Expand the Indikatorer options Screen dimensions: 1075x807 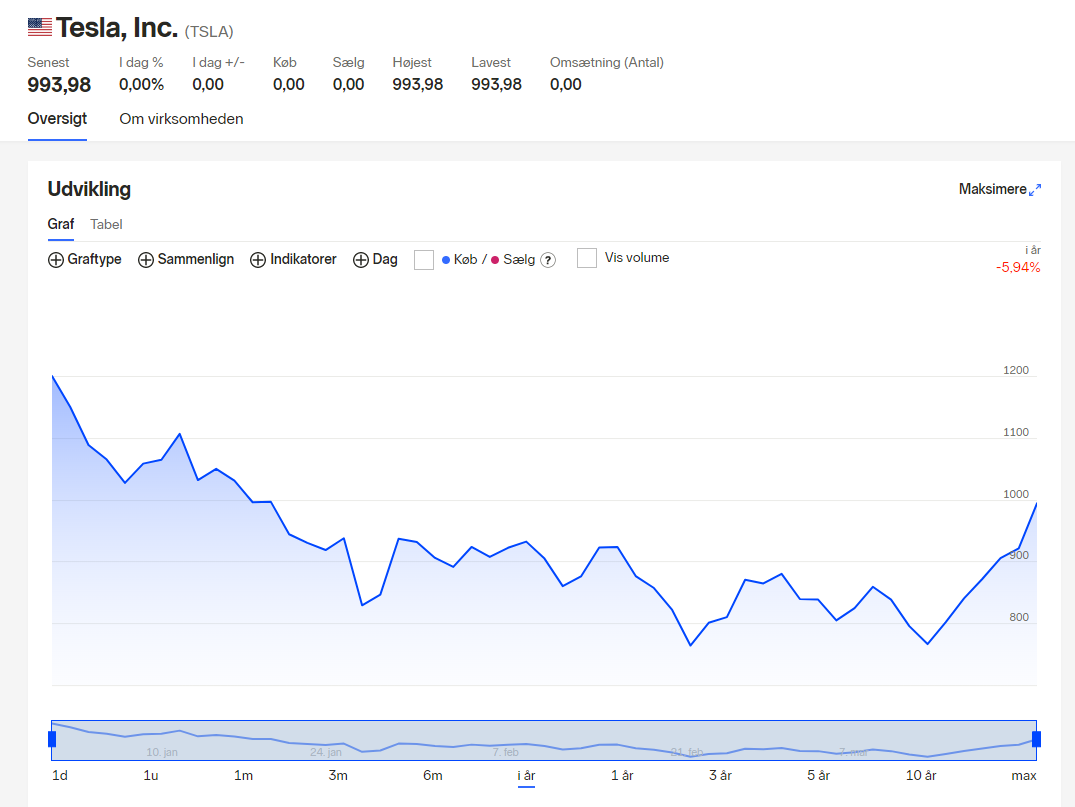[293, 259]
